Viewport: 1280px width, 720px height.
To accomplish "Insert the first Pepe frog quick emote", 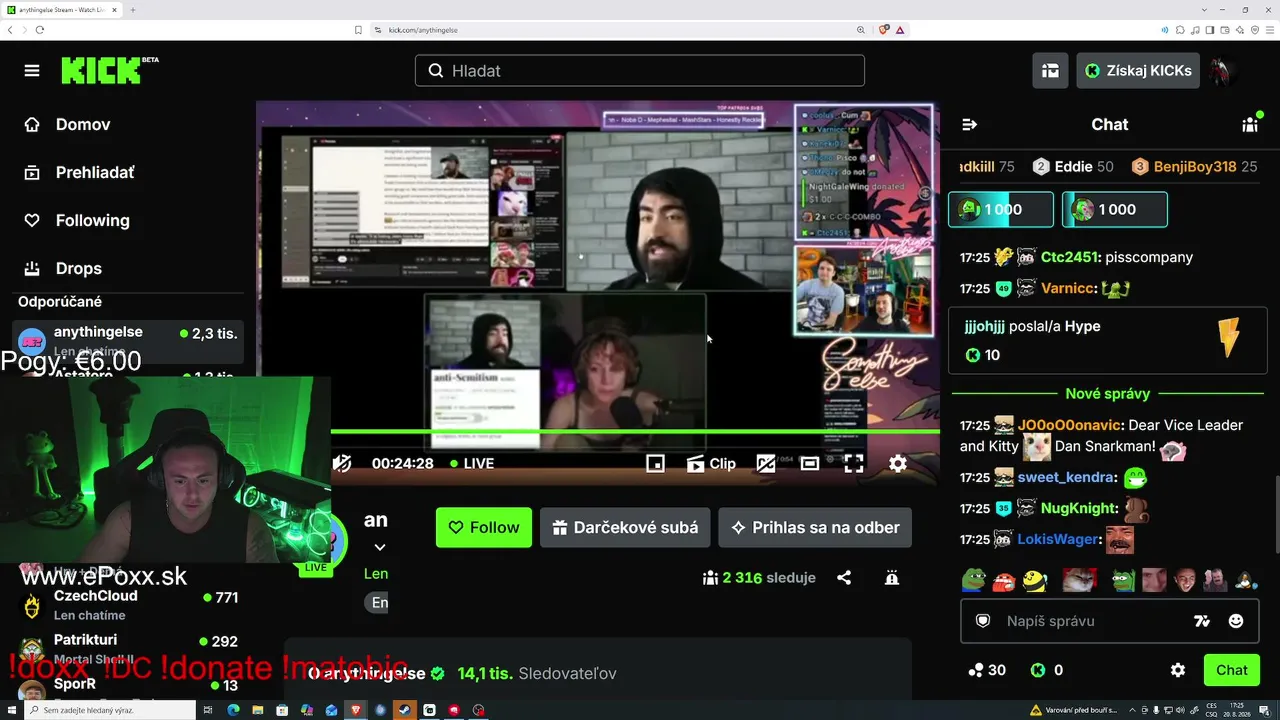I will pyautogui.click(x=974, y=580).
